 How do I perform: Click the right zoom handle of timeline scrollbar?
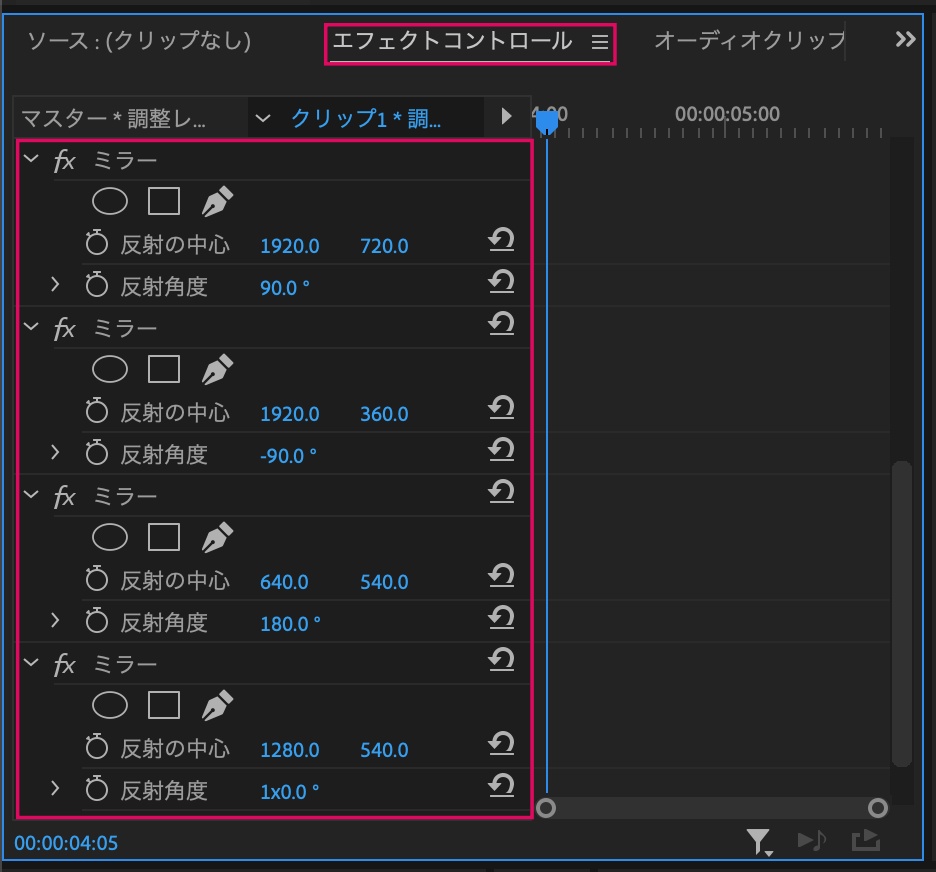click(878, 808)
